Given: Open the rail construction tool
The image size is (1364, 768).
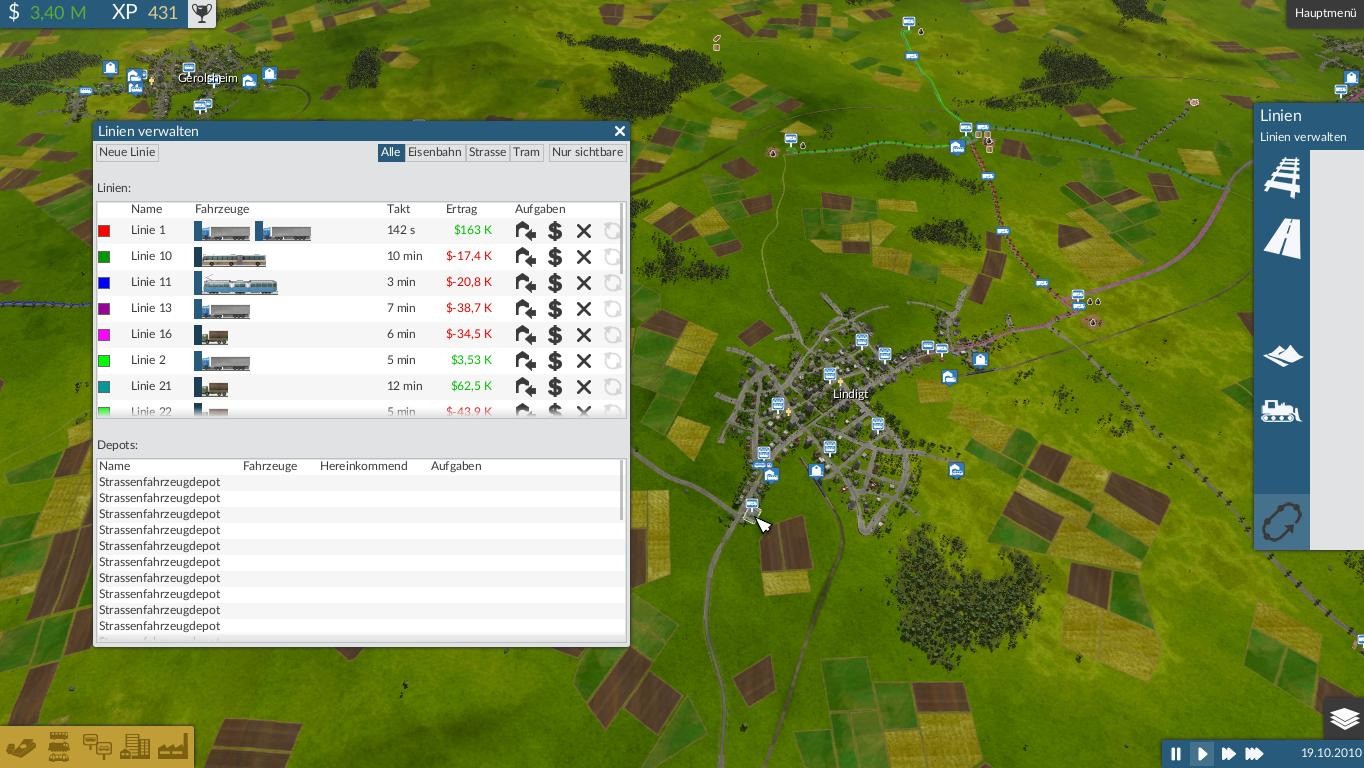Looking at the screenshot, I should [1282, 177].
